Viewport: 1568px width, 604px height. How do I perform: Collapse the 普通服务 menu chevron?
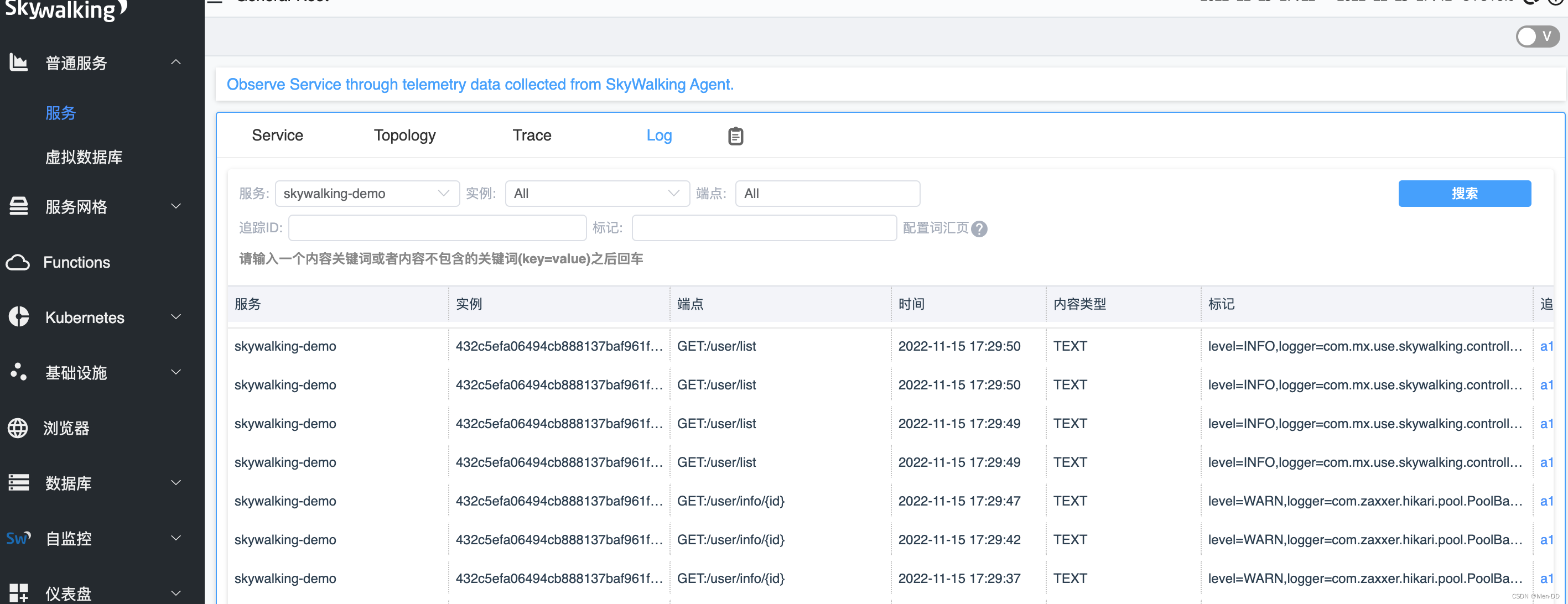click(x=176, y=62)
